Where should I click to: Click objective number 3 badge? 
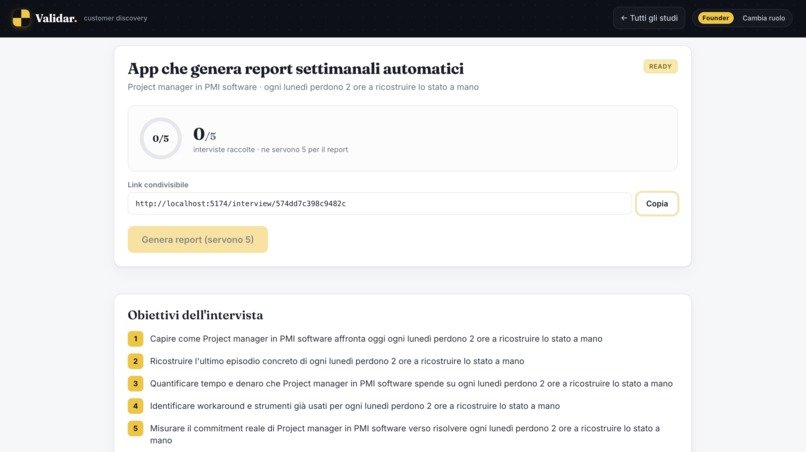(x=136, y=384)
